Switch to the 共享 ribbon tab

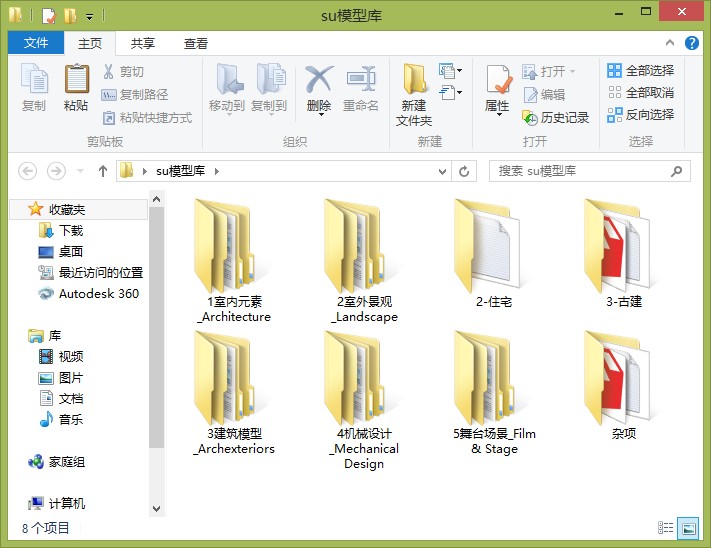142,44
